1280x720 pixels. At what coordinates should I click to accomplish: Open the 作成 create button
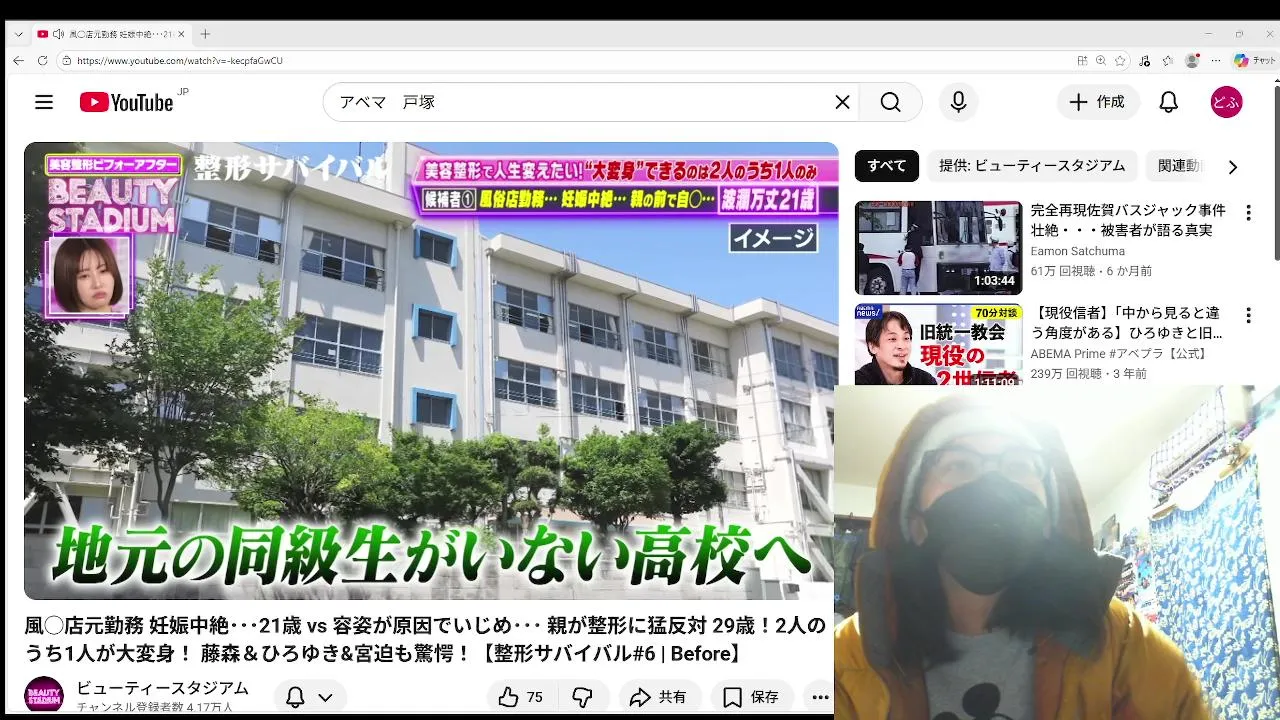tap(1097, 102)
